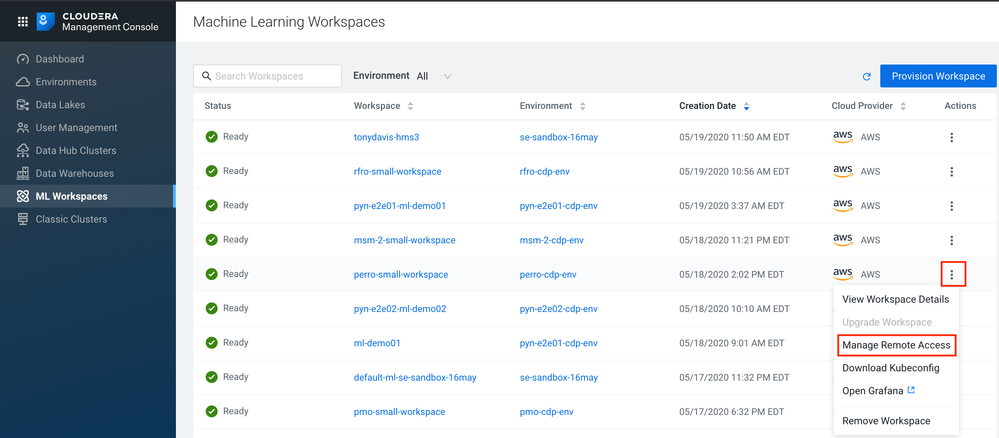
Task: Click the refresh workspaces icon
Action: pyautogui.click(x=866, y=77)
